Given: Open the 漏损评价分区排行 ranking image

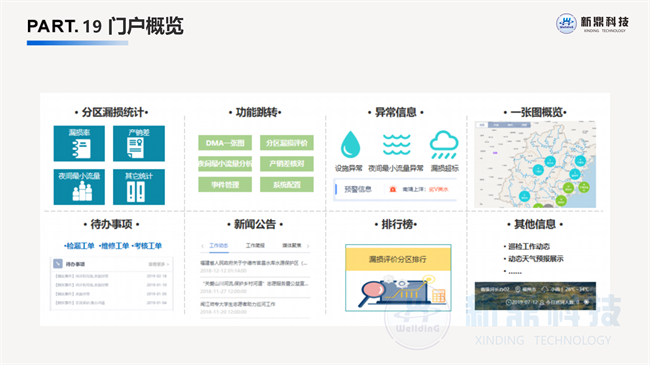Looking at the screenshot, I should coord(398,277).
